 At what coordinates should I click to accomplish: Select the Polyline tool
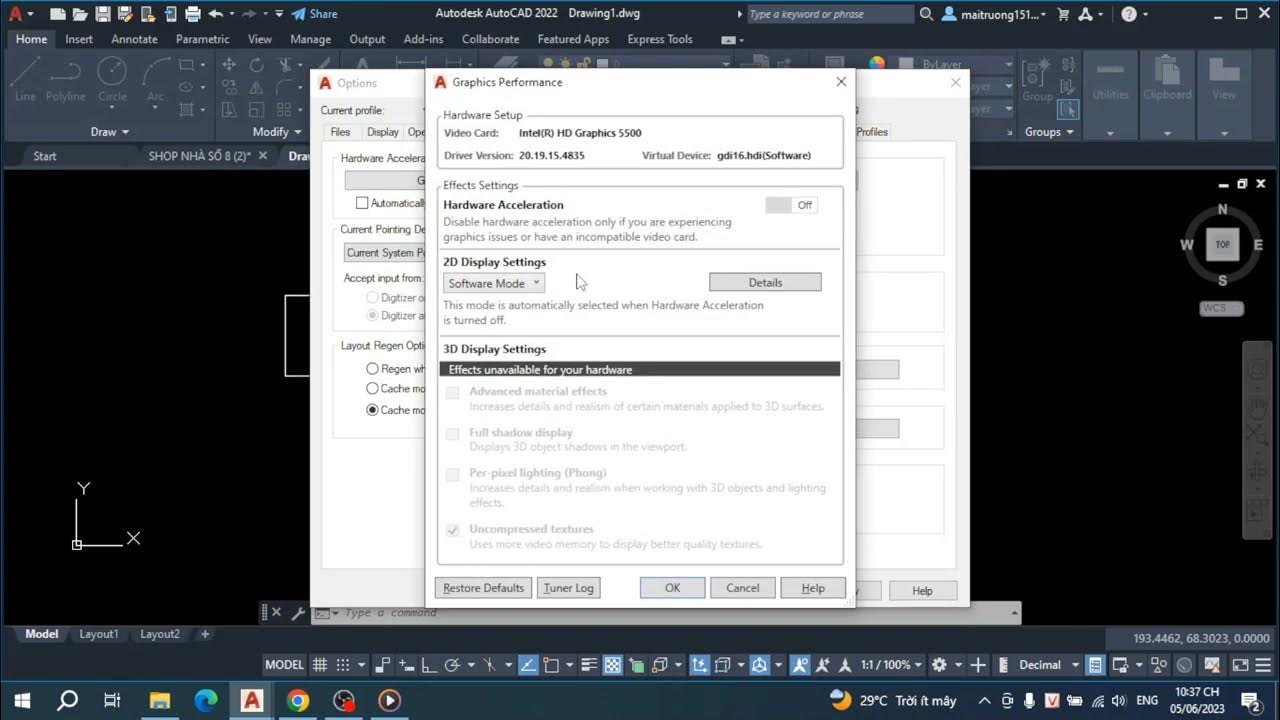coord(65,80)
